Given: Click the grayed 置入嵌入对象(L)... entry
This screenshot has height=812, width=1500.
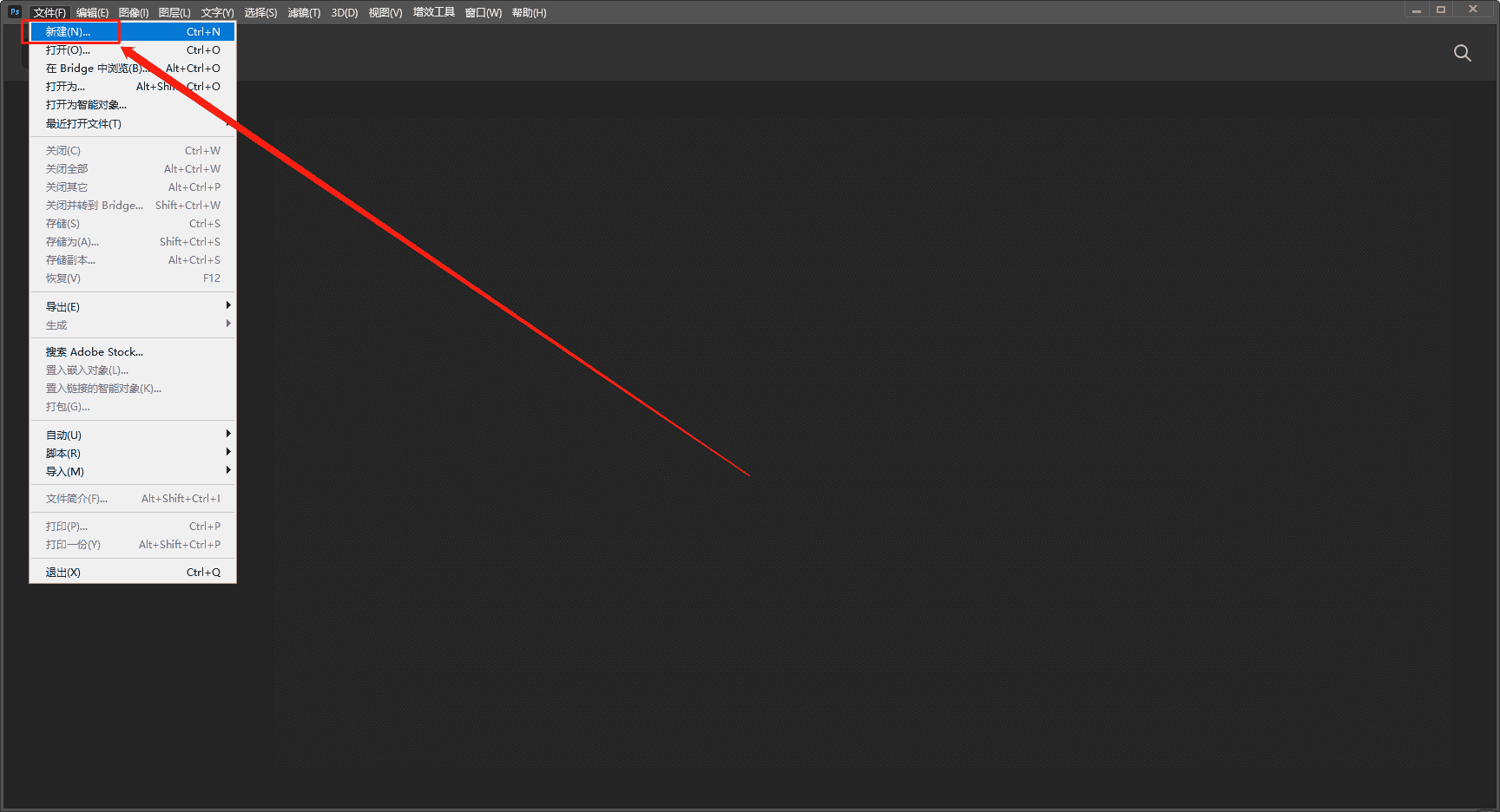Looking at the screenshot, I should tap(133, 370).
